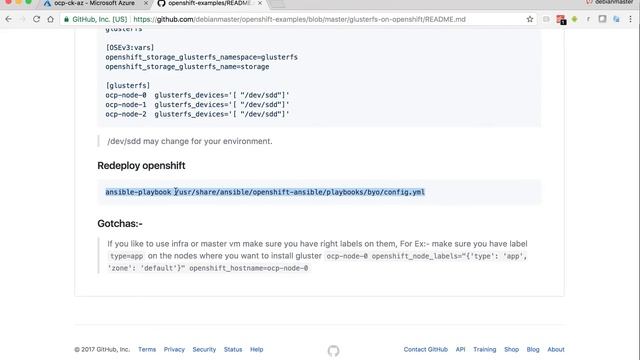640x360 pixels.
Task: Click the square outline extension icon
Action: click(x=602, y=19)
